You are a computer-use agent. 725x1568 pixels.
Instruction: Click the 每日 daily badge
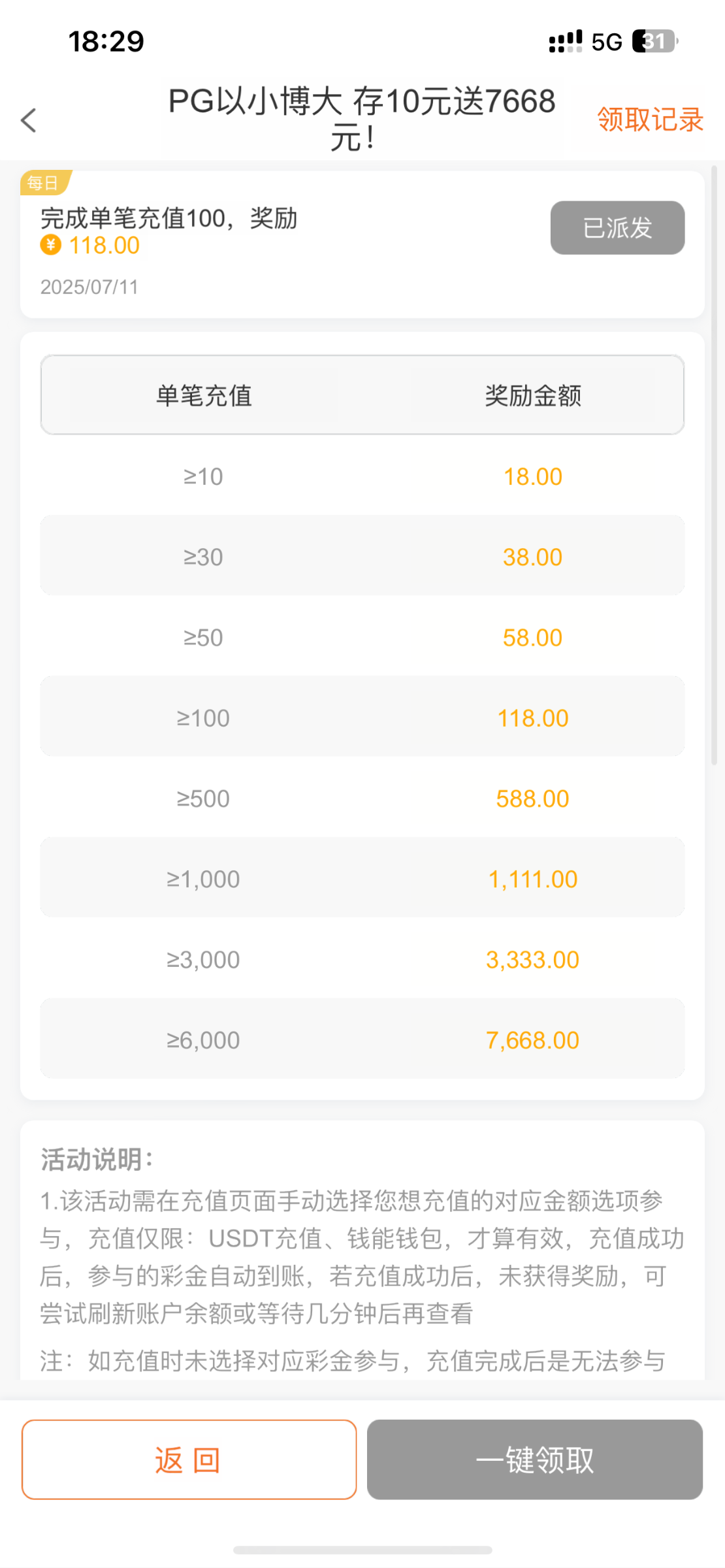43,183
